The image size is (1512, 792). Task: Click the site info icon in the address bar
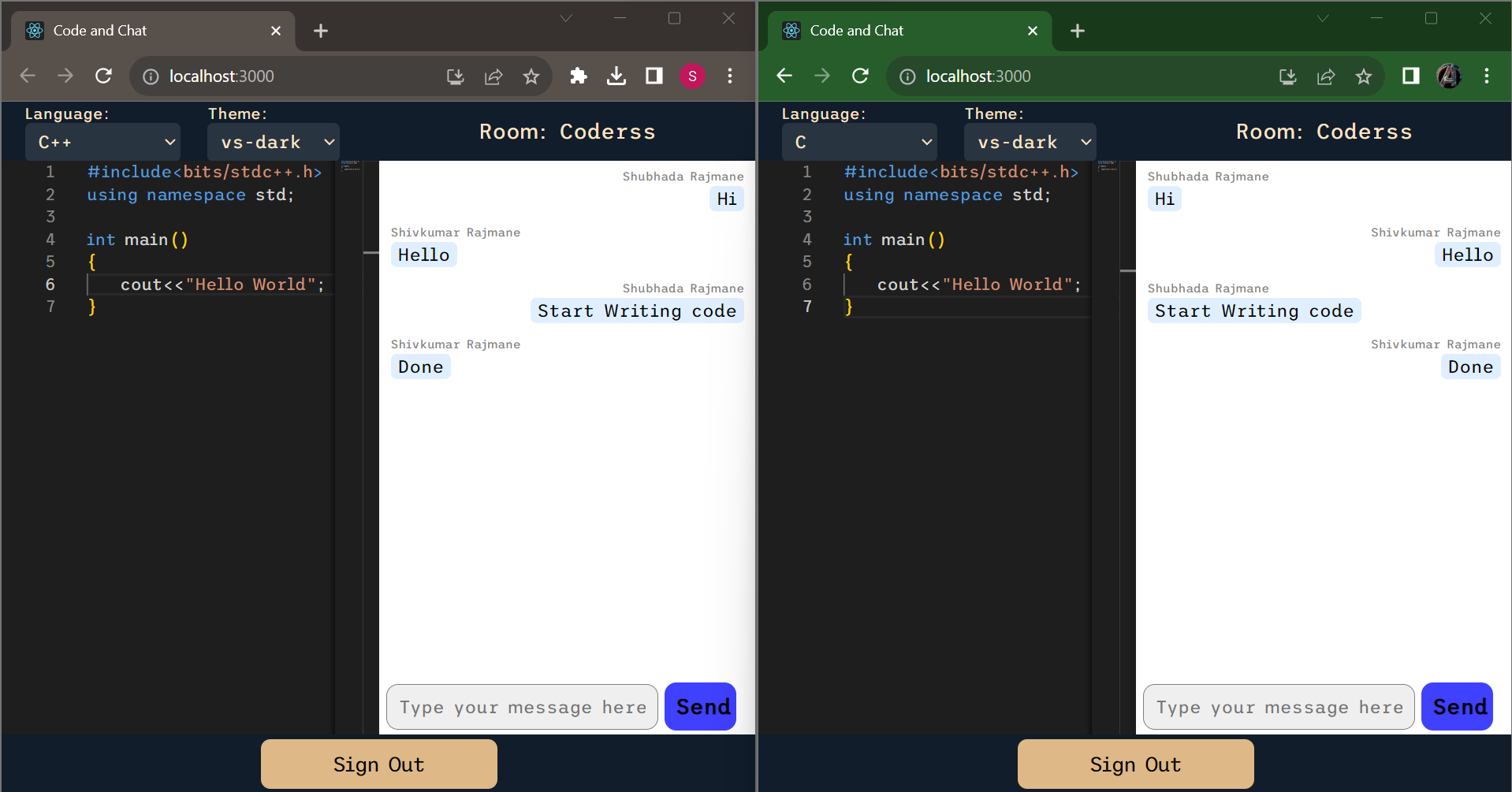[x=150, y=76]
